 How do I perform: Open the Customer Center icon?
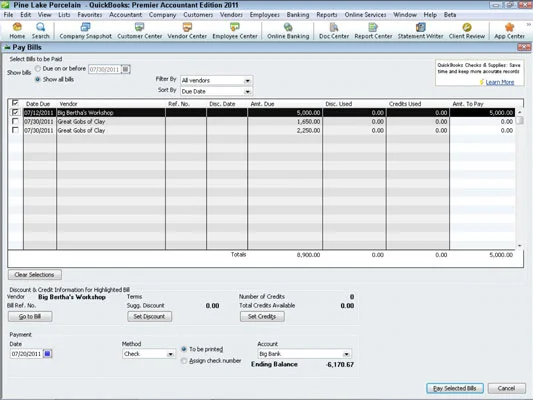tap(139, 30)
